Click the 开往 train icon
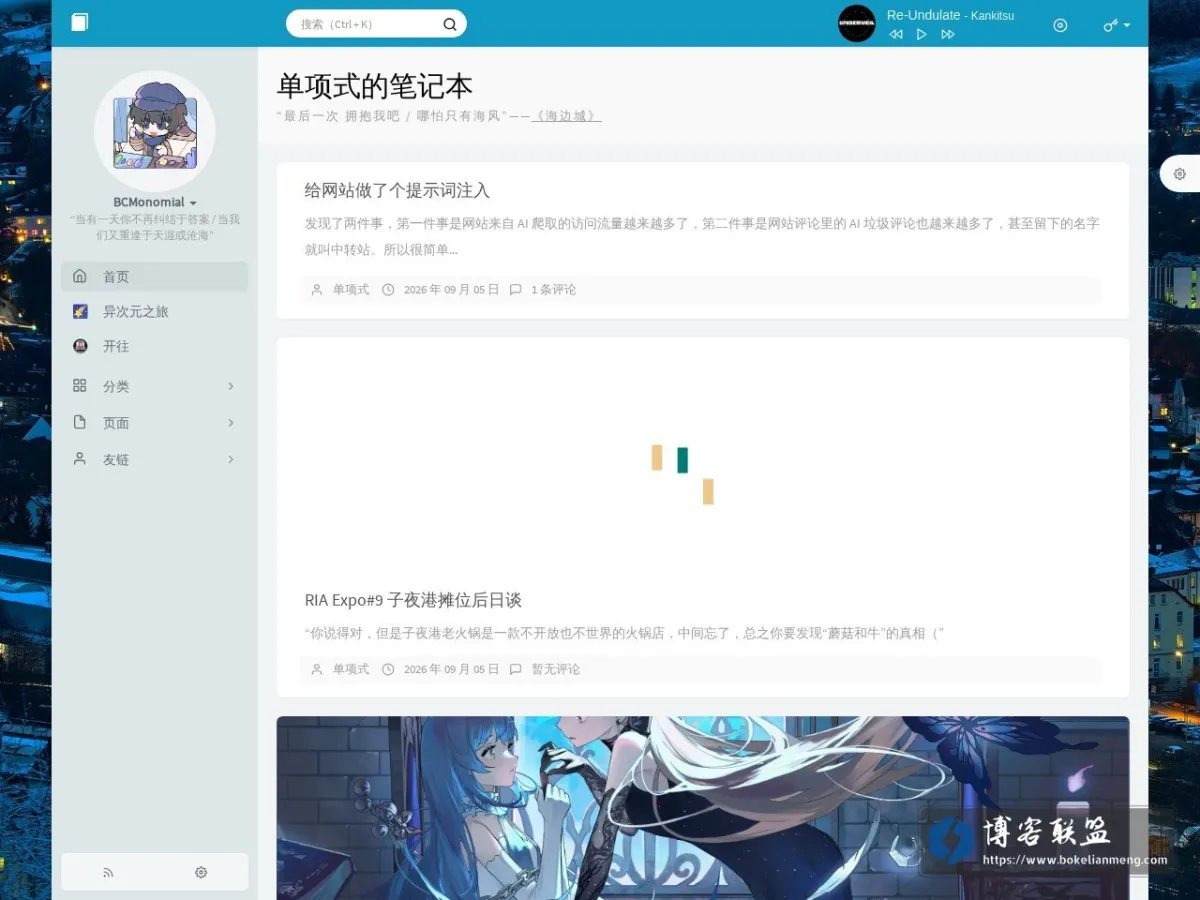1200x900 pixels. tap(80, 346)
